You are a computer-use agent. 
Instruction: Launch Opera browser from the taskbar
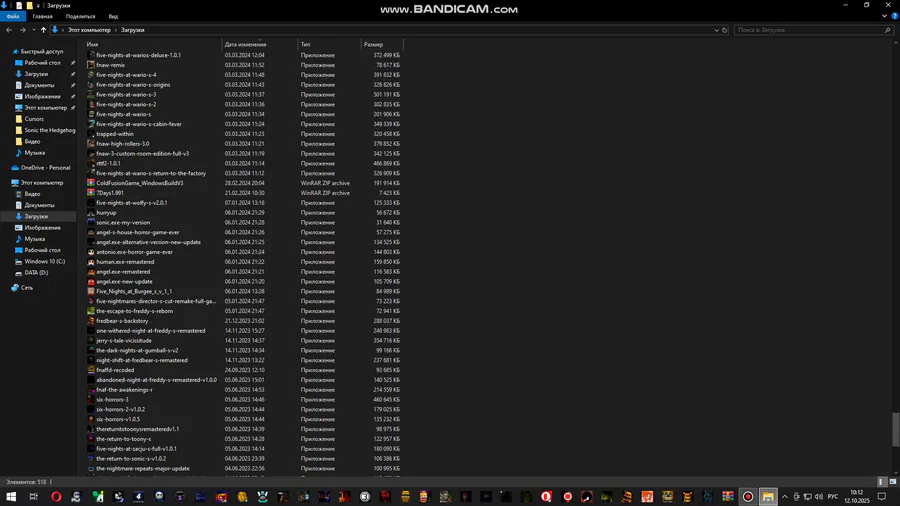pyautogui.click(x=56, y=496)
